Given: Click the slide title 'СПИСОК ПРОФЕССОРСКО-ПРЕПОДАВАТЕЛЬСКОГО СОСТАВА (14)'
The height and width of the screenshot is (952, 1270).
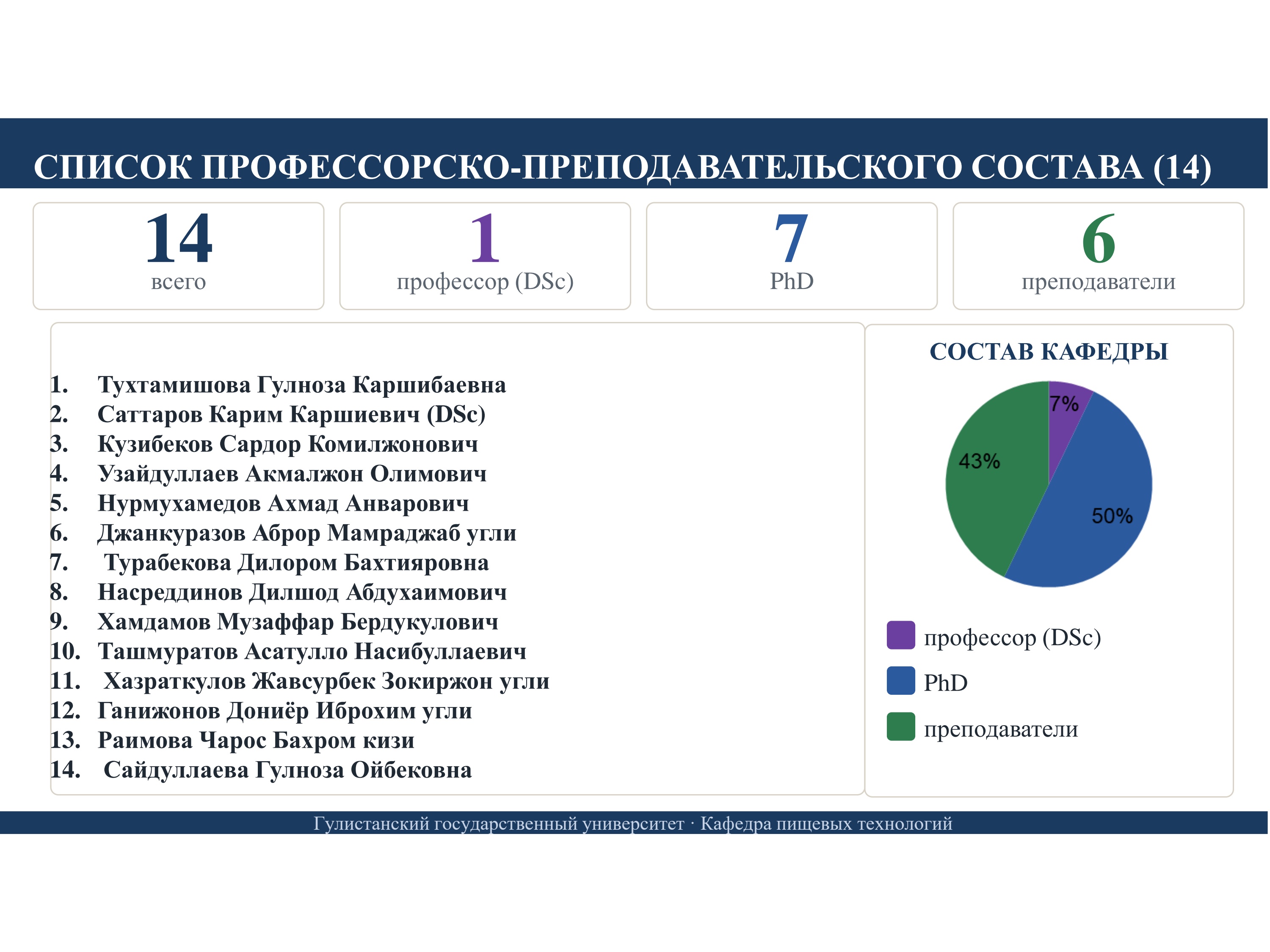Looking at the screenshot, I should pos(622,168).
